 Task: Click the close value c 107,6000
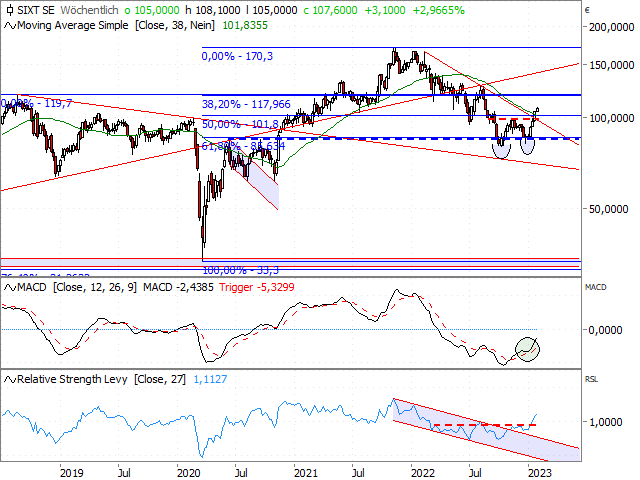pyautogui.click(x=331, y=10)
